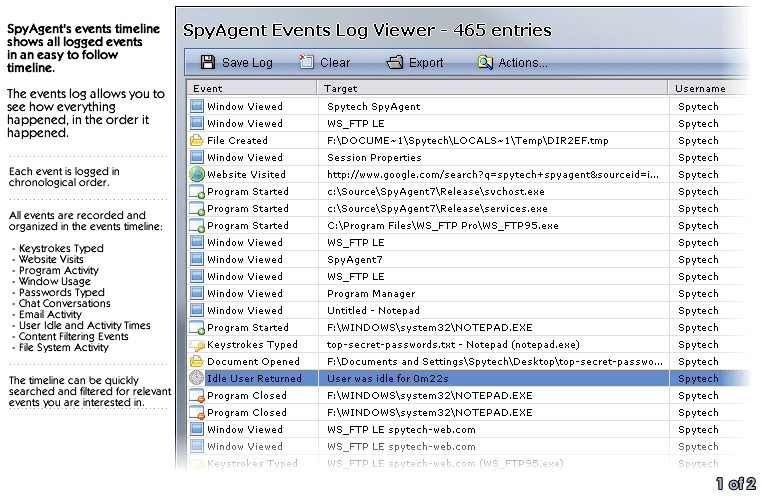Click the Export printer icon
The image size is (761, 500).
(394, 62)
